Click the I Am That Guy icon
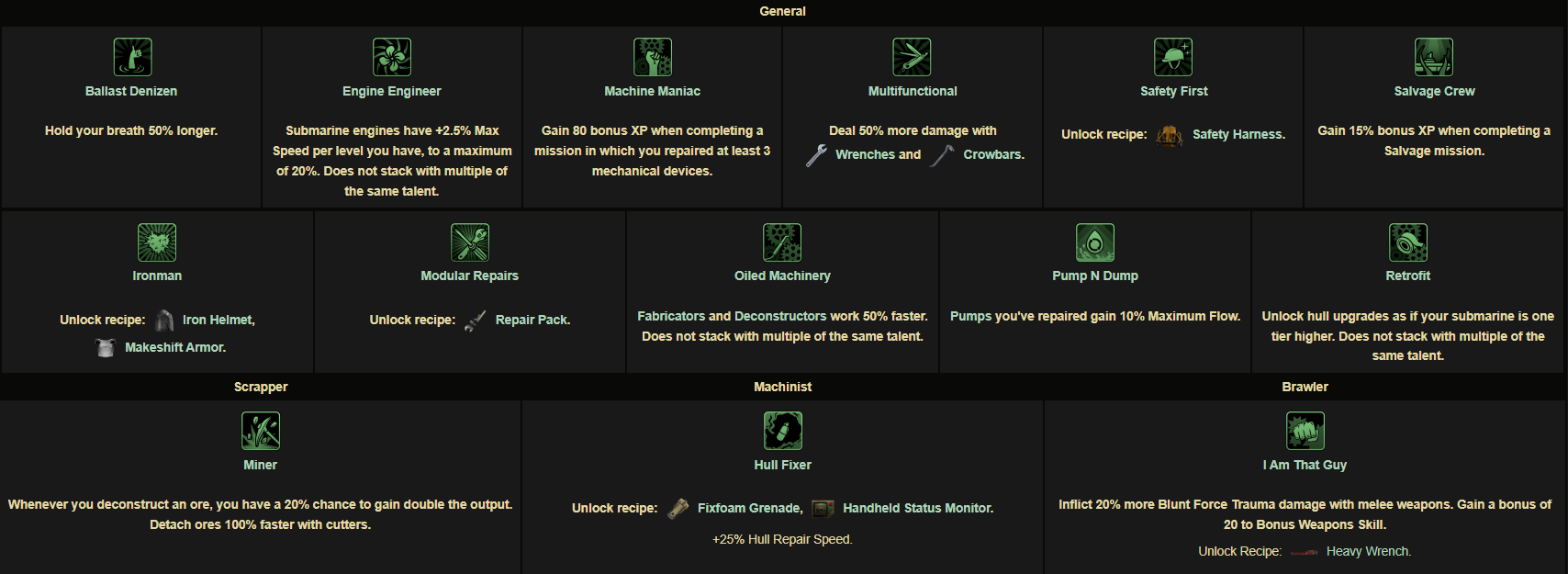The image size is (1568, 574). tap(1305, 431)
